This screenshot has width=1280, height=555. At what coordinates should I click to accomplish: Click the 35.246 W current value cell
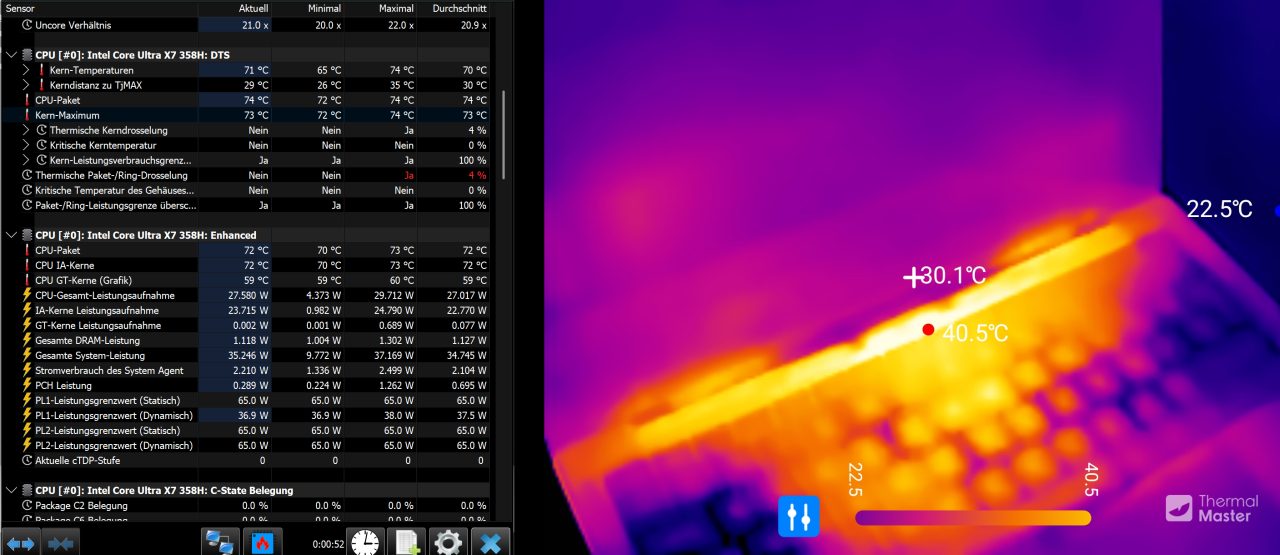coord(248,355)
